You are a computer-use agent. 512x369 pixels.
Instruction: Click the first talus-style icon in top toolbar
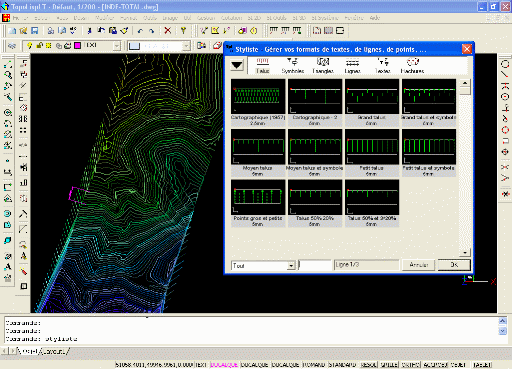coord(273,31)
